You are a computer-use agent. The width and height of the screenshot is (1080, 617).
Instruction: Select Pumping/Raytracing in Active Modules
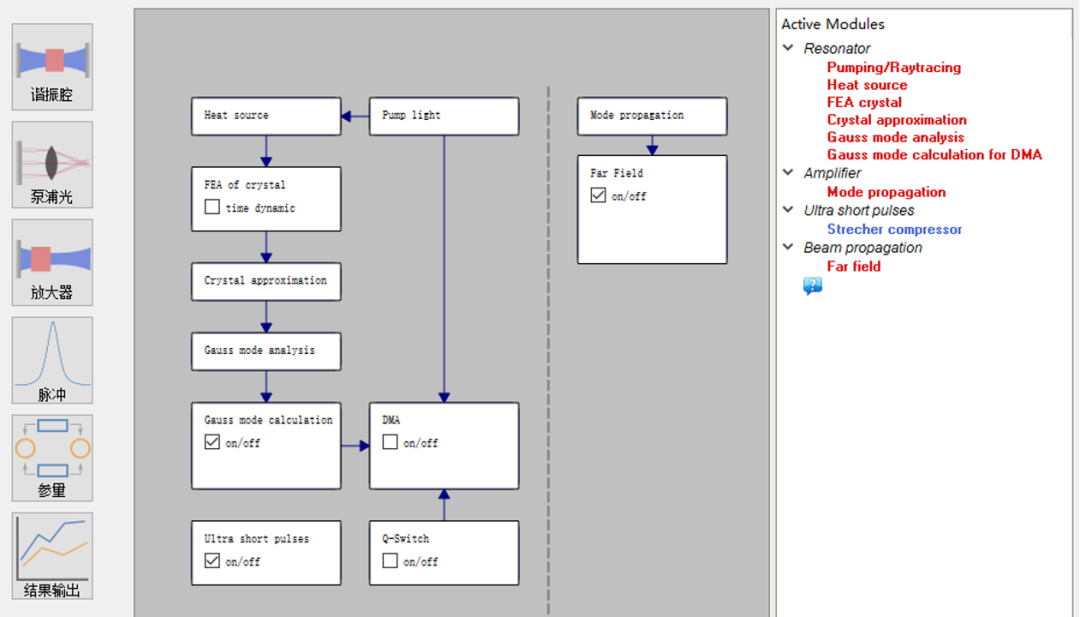(893, 68)
